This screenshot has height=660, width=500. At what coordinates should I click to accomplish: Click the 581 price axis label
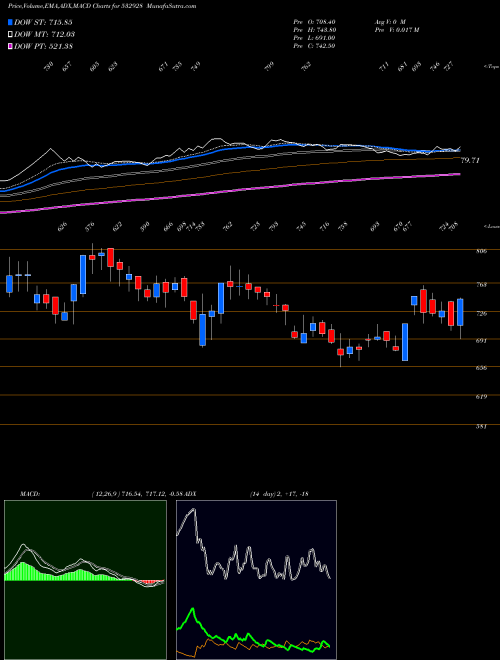(481, 426)
